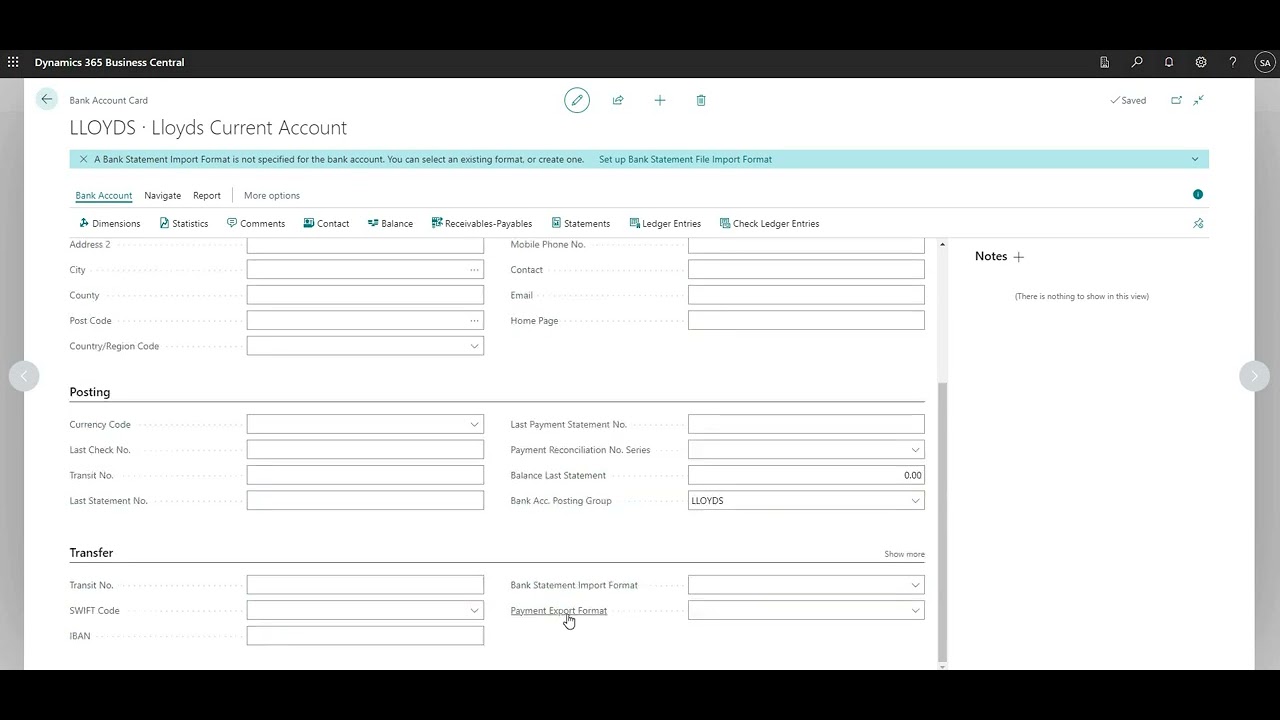Open the Statements action
The image size is (1280, 720).
[580, 224]
